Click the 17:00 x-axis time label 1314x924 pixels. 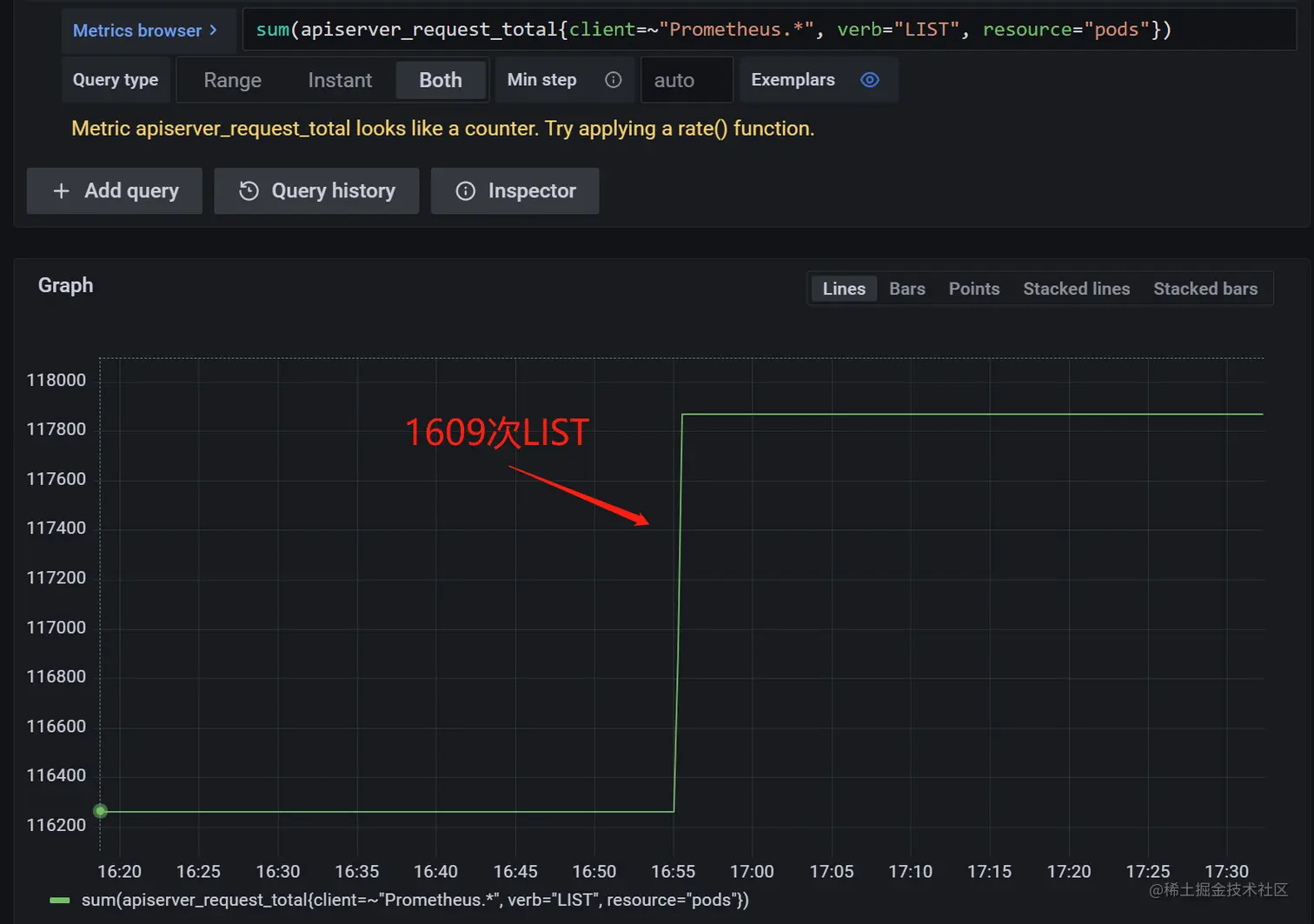point(752,872)
